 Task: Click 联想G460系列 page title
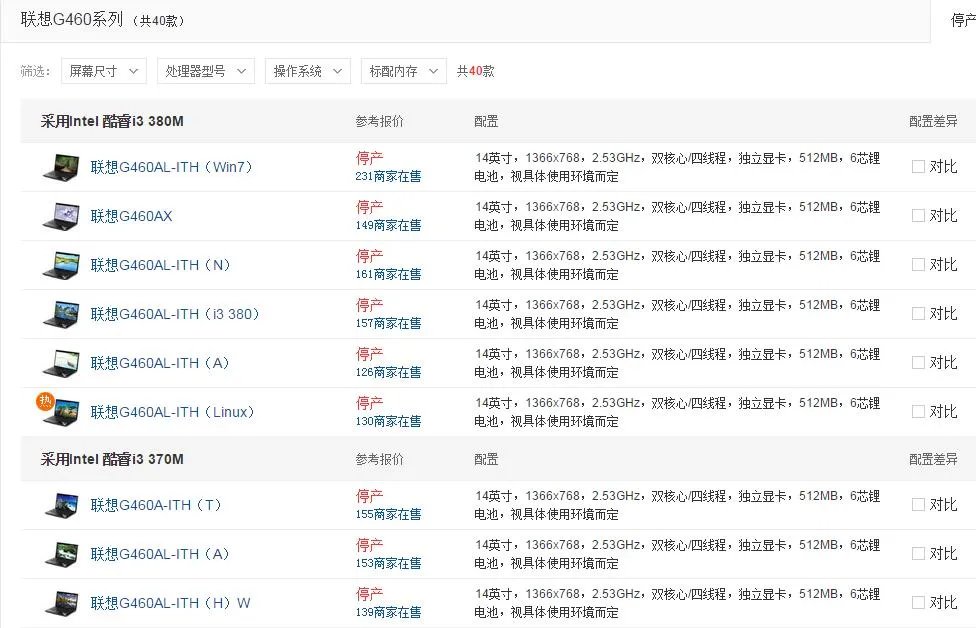72,19
